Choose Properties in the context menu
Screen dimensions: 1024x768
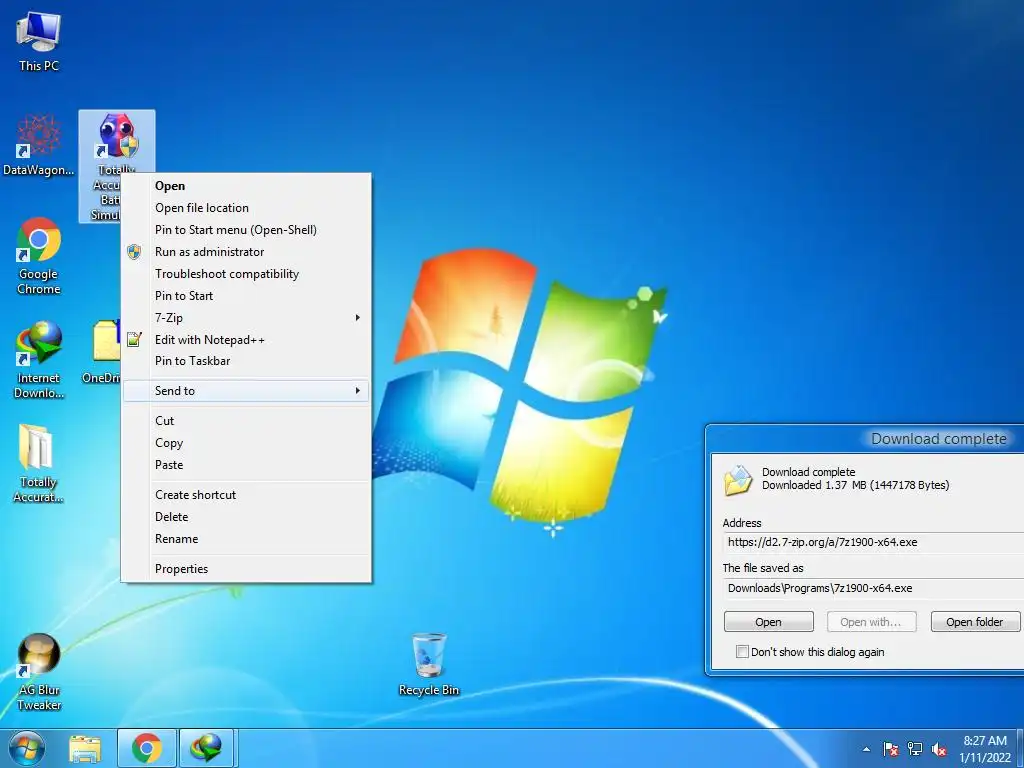coord(246,569)
